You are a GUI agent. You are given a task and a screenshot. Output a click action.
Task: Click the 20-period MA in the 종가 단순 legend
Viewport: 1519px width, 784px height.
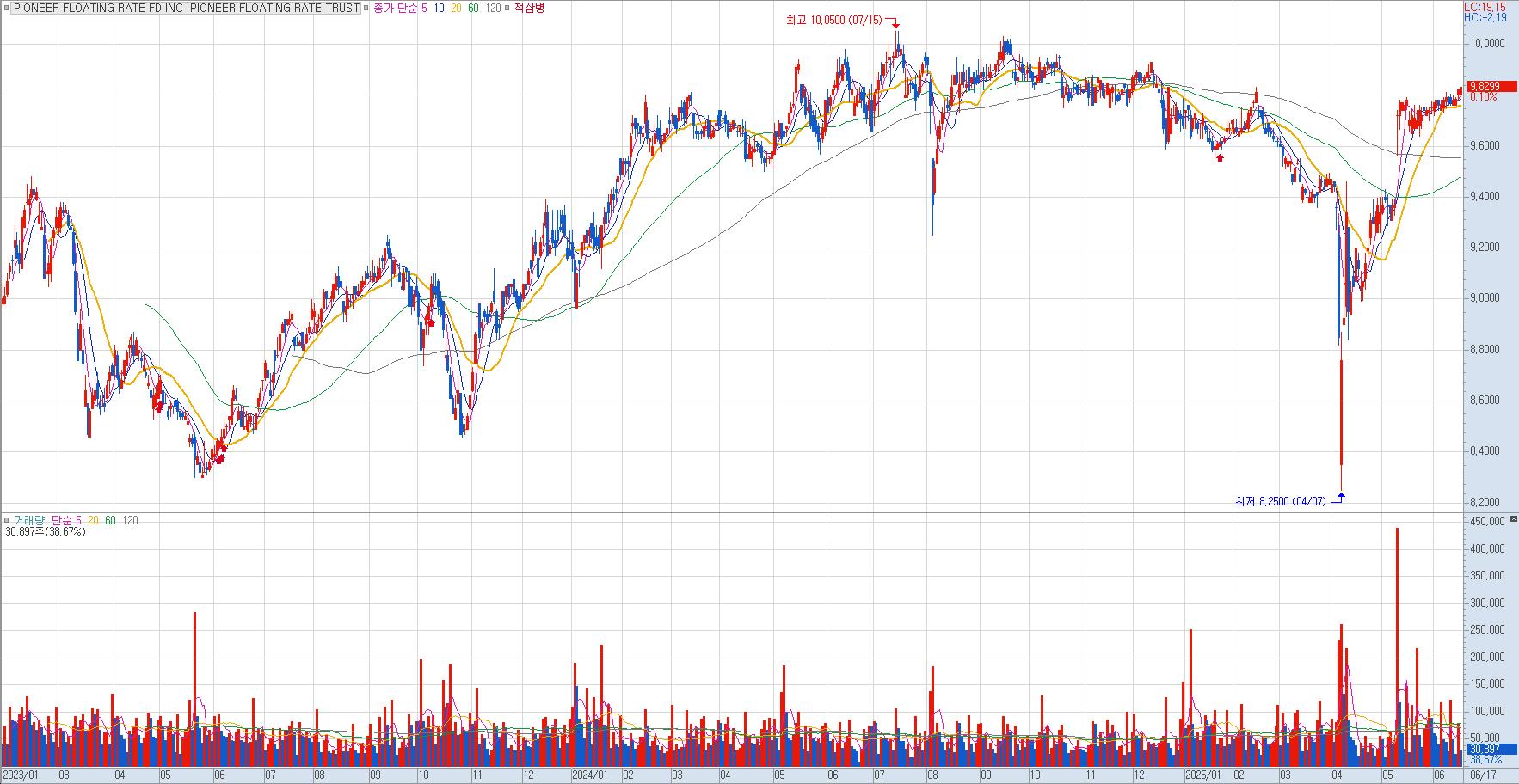click(456, 8)
